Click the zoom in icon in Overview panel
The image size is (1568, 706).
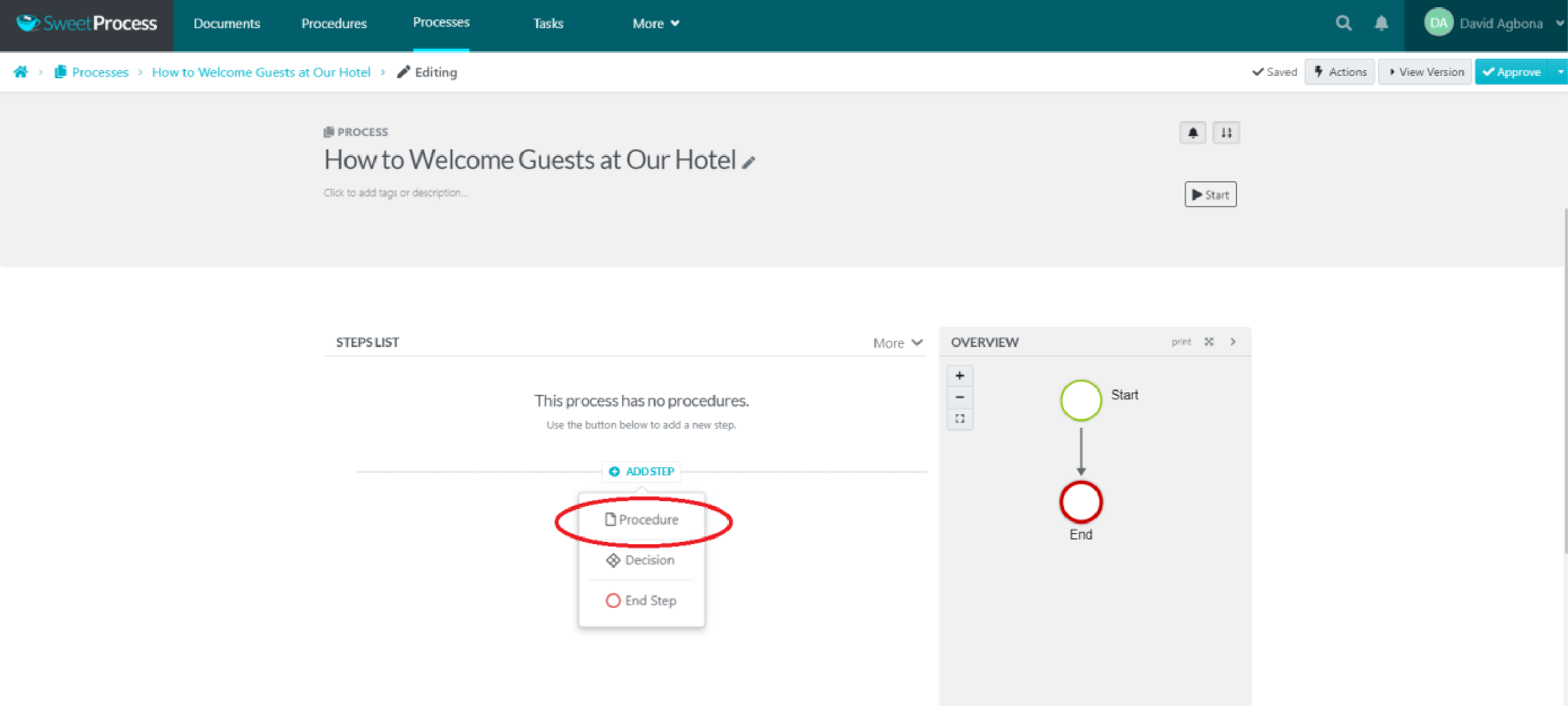tap(960, 375)
